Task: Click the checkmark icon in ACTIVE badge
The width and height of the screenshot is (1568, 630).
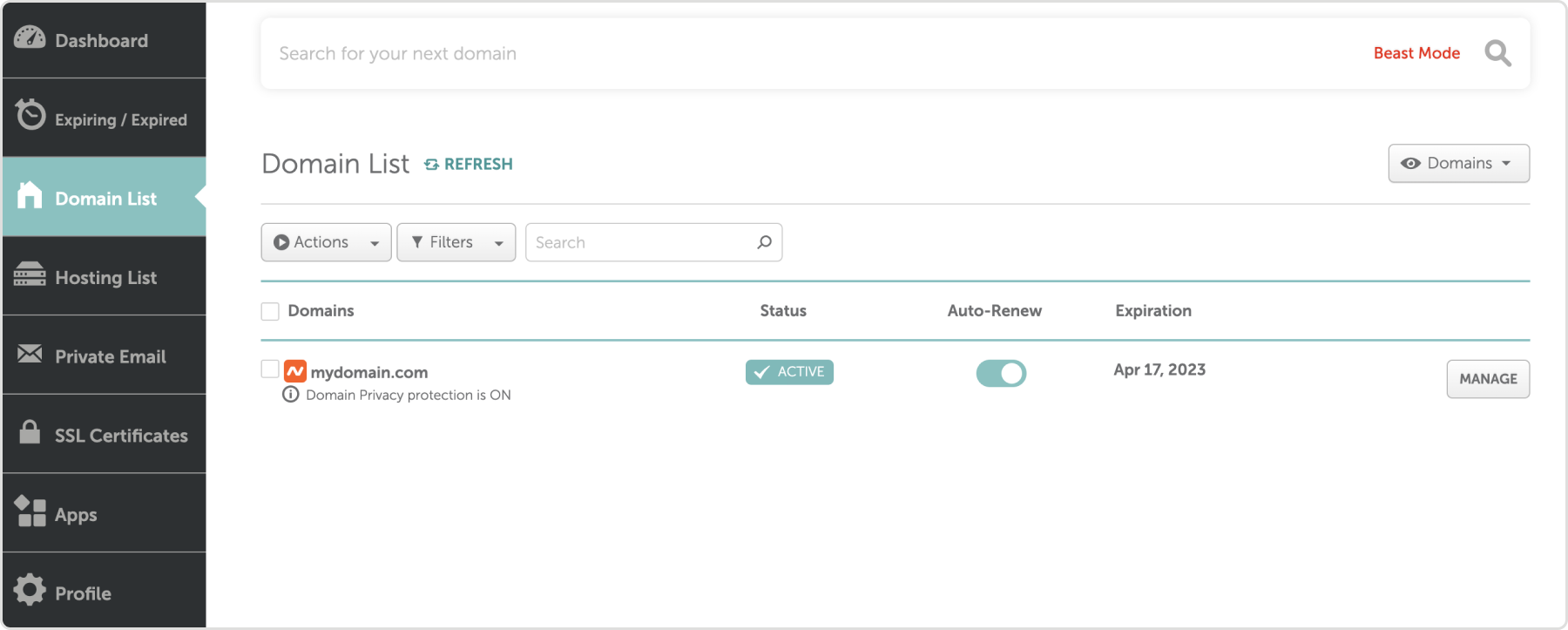Action: pos(762,372)
